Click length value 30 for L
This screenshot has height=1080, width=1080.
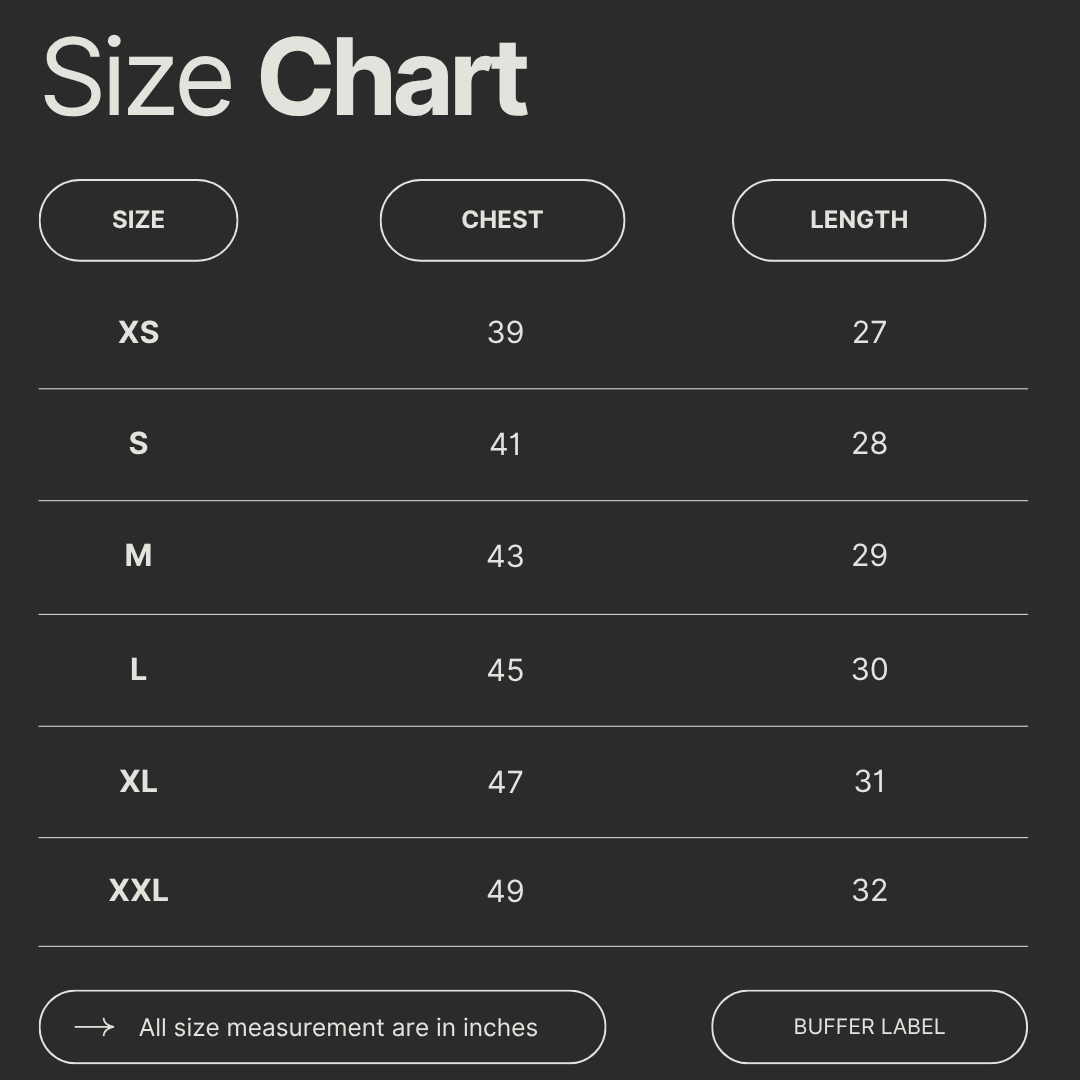pos(869,669)
